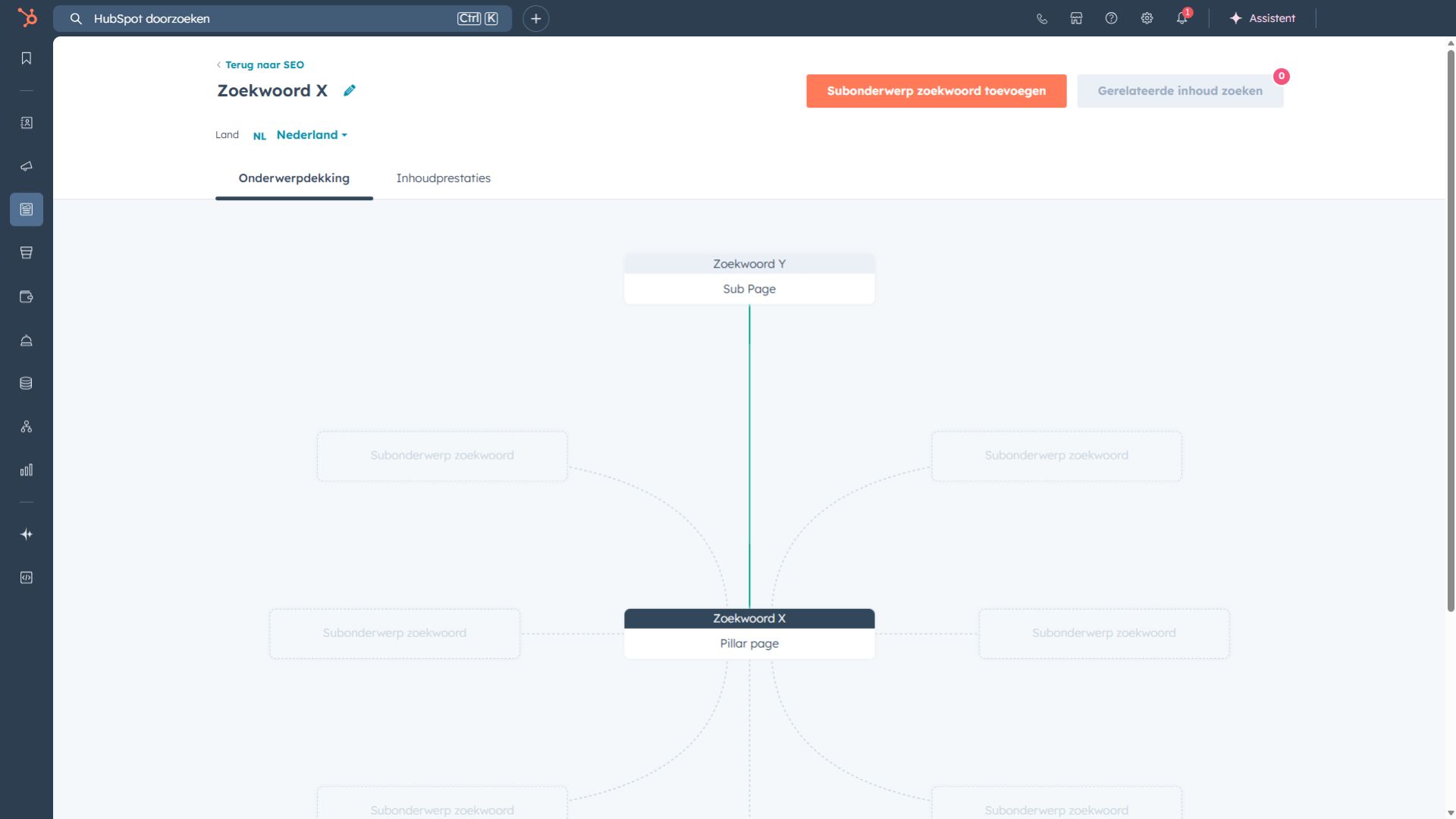Open the Marketplace store icon
The width and height of the screenshot is (1456, 819).
[x=1076, y=18]
